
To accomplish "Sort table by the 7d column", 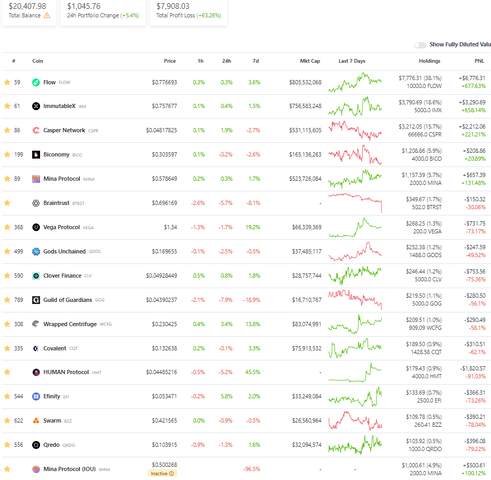I will pyautogui.click(x=256, y=61).
